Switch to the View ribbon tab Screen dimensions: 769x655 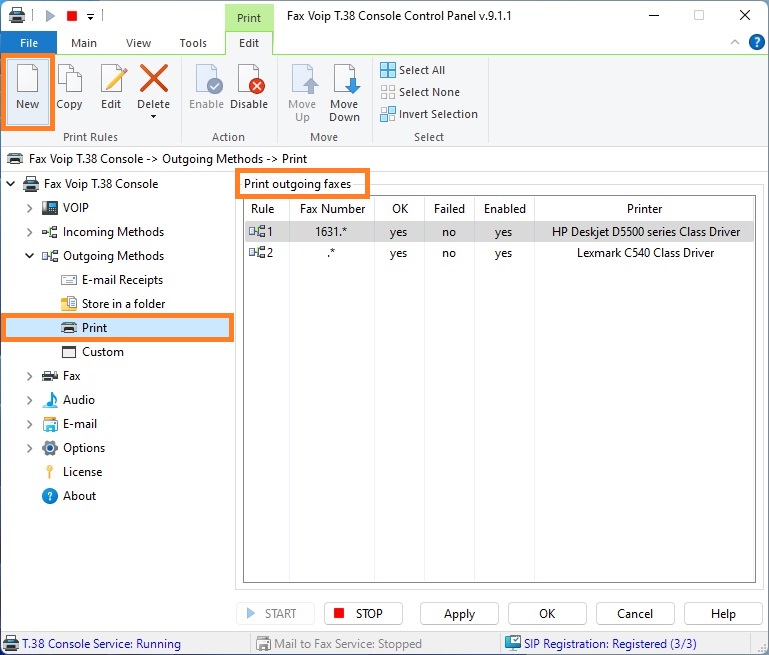pos(138,43)
